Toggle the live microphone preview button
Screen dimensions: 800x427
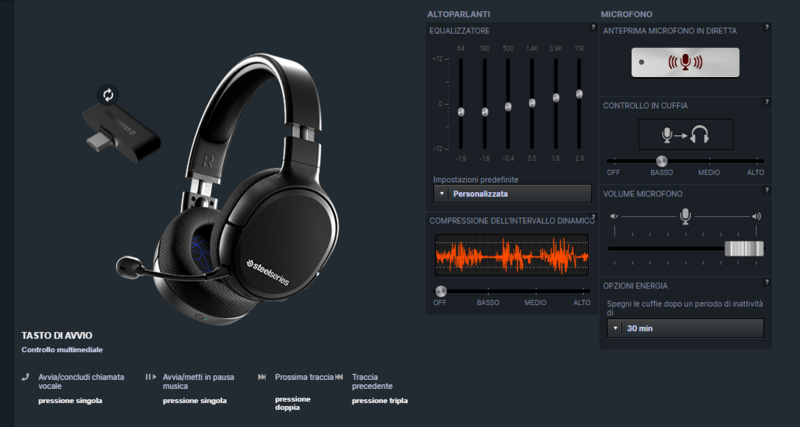pos(685,63)
